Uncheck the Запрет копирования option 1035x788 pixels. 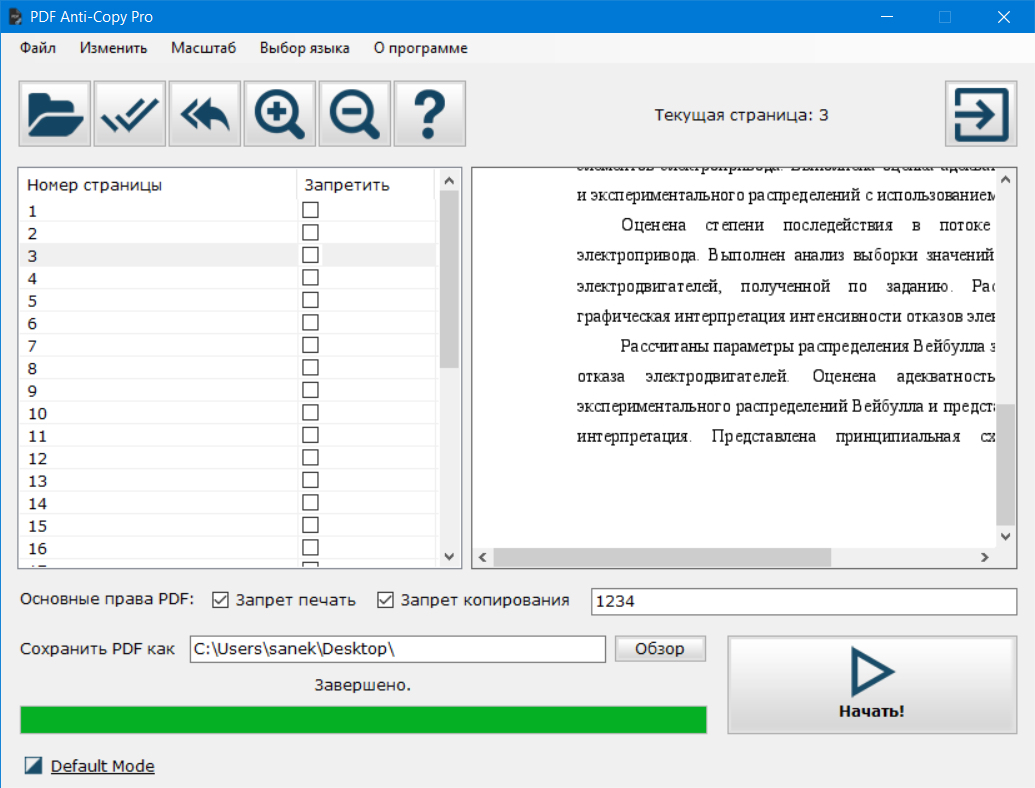click(x=386, y=600)
